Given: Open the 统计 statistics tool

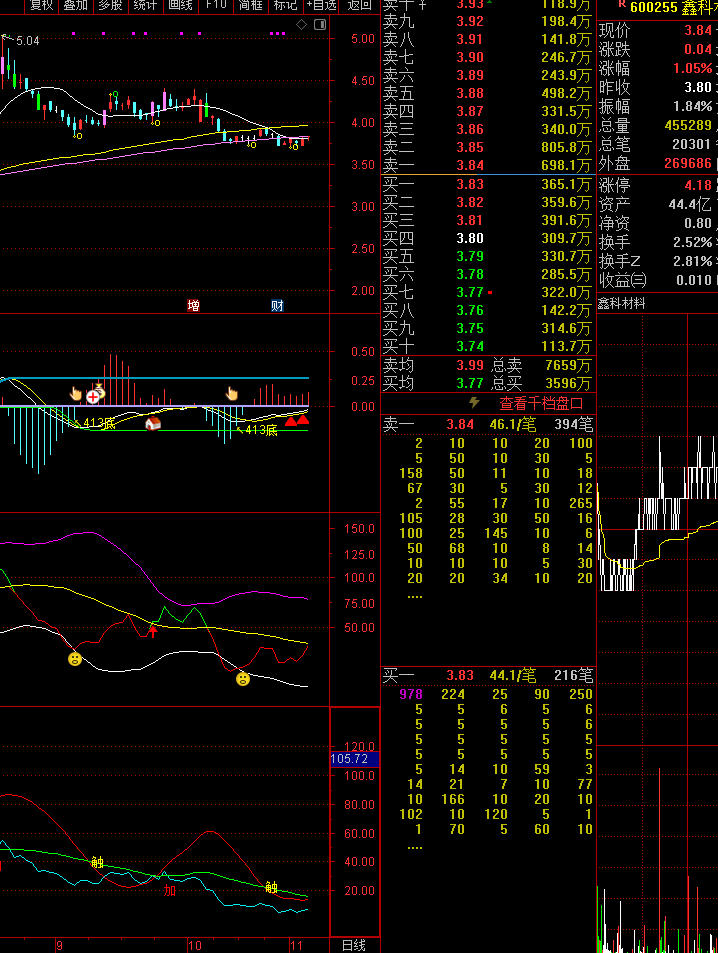Looking at the screenshot, I should (145, 6).
